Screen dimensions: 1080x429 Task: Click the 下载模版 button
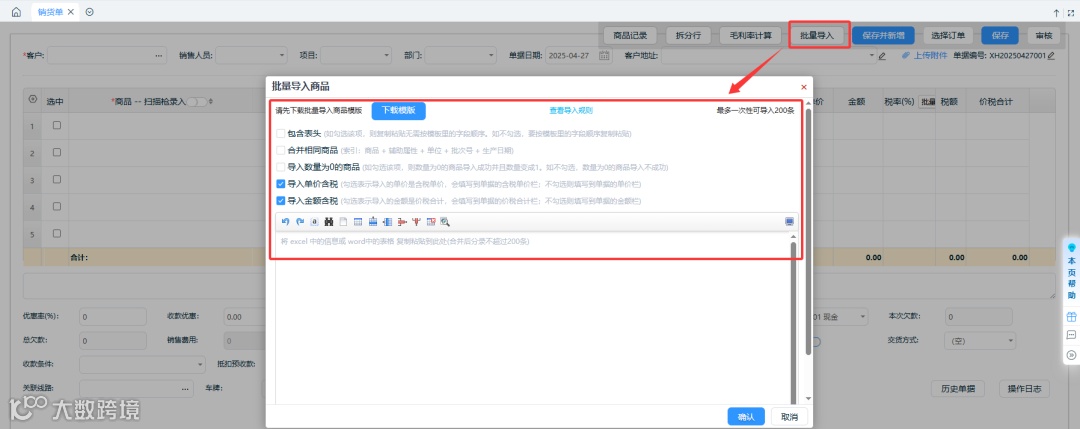tap(399, 111)
